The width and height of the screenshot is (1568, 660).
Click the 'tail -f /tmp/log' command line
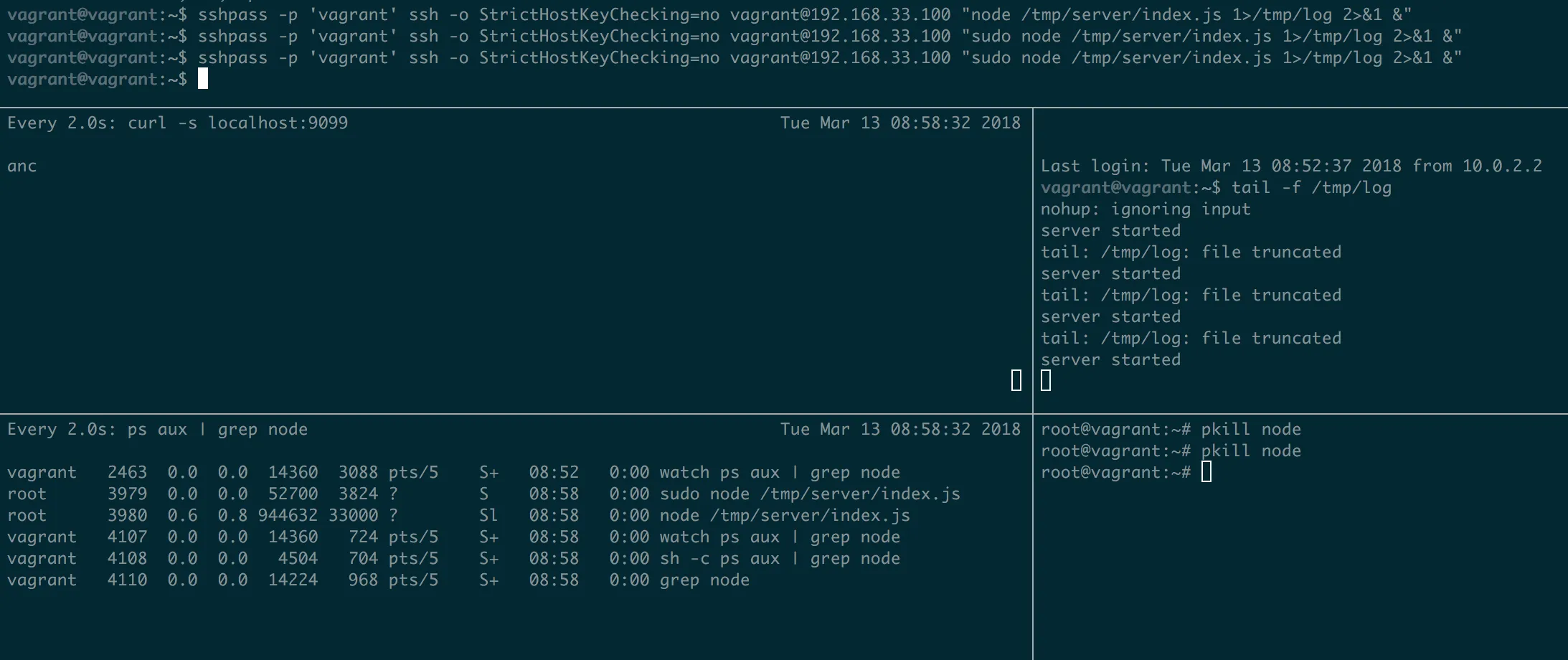(1310, 188)
